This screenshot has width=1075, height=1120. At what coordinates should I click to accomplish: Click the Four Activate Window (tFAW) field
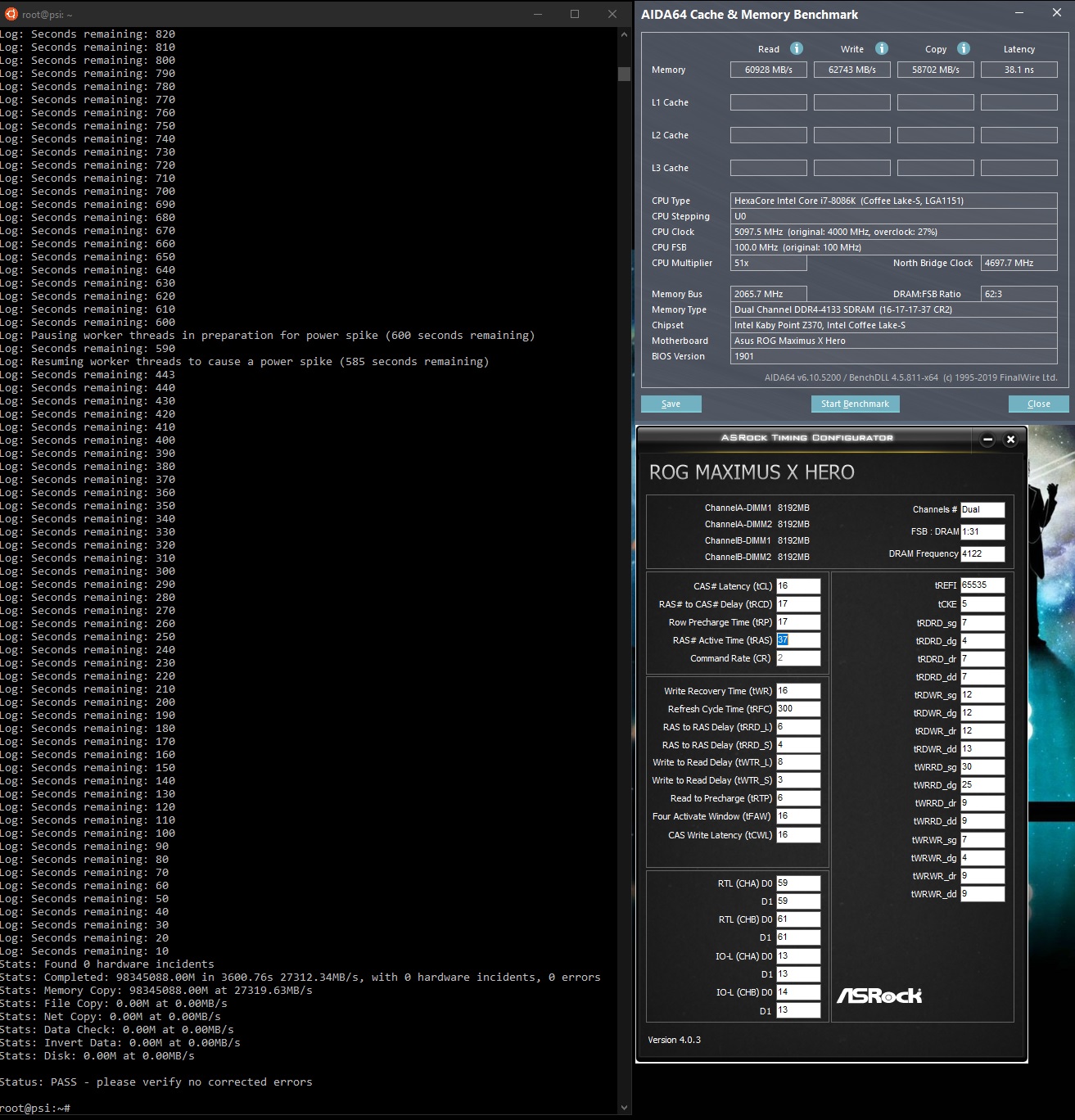(x=798, y=816)
